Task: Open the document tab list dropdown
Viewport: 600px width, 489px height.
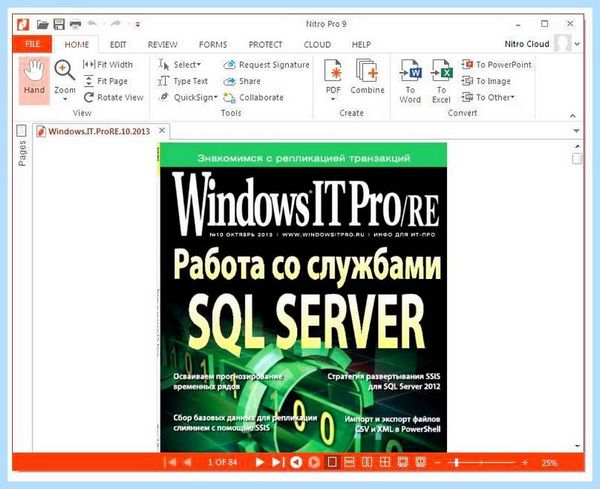Action: click(x=576, y=131)
